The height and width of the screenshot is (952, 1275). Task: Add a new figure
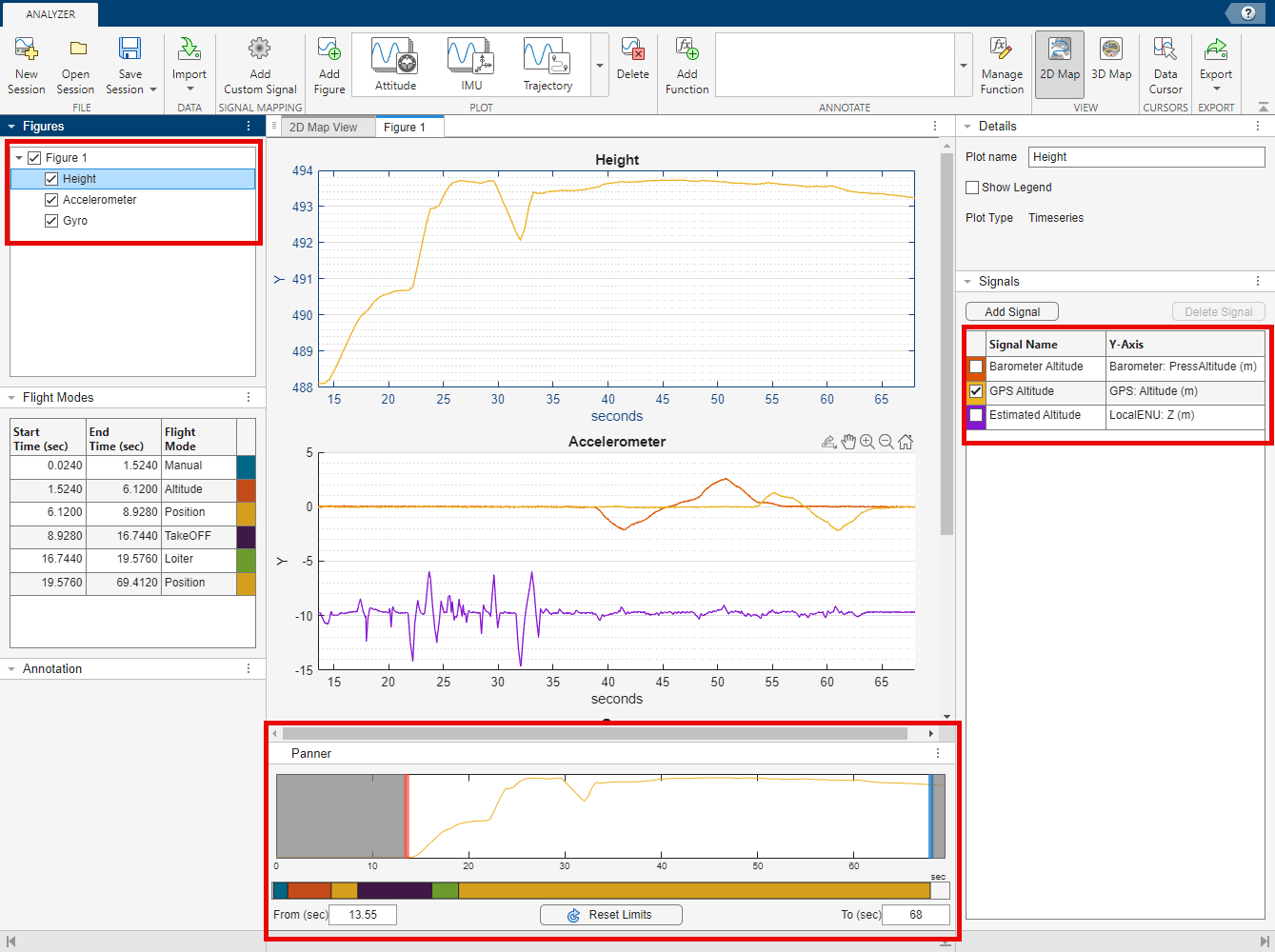coord(329,66)
